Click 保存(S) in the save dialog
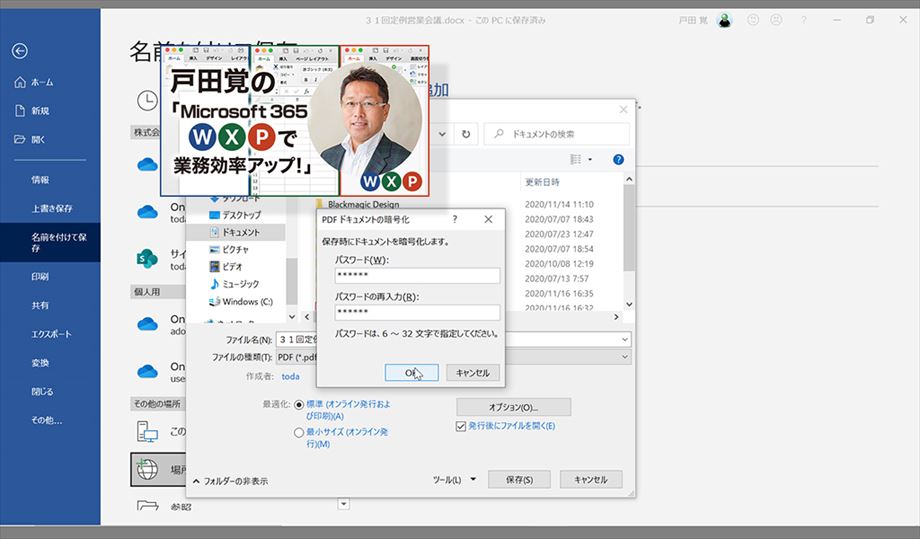This screenshot has height=539, width=920. point(519,480)
